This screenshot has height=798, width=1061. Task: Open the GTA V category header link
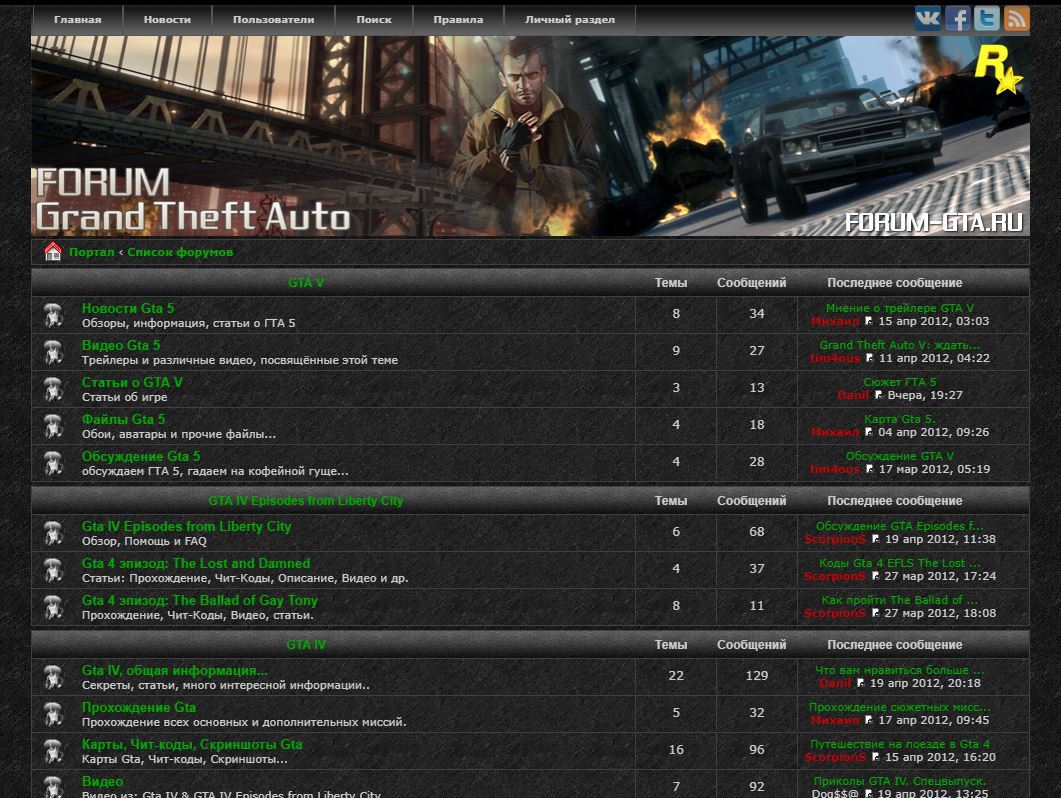pos(306,283)
